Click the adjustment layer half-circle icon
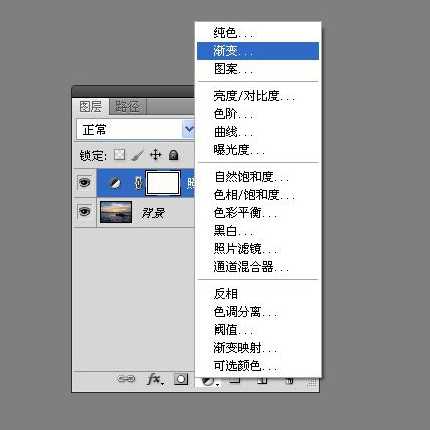The height and width of the screenshot is (430, 430). coord(114,183)
